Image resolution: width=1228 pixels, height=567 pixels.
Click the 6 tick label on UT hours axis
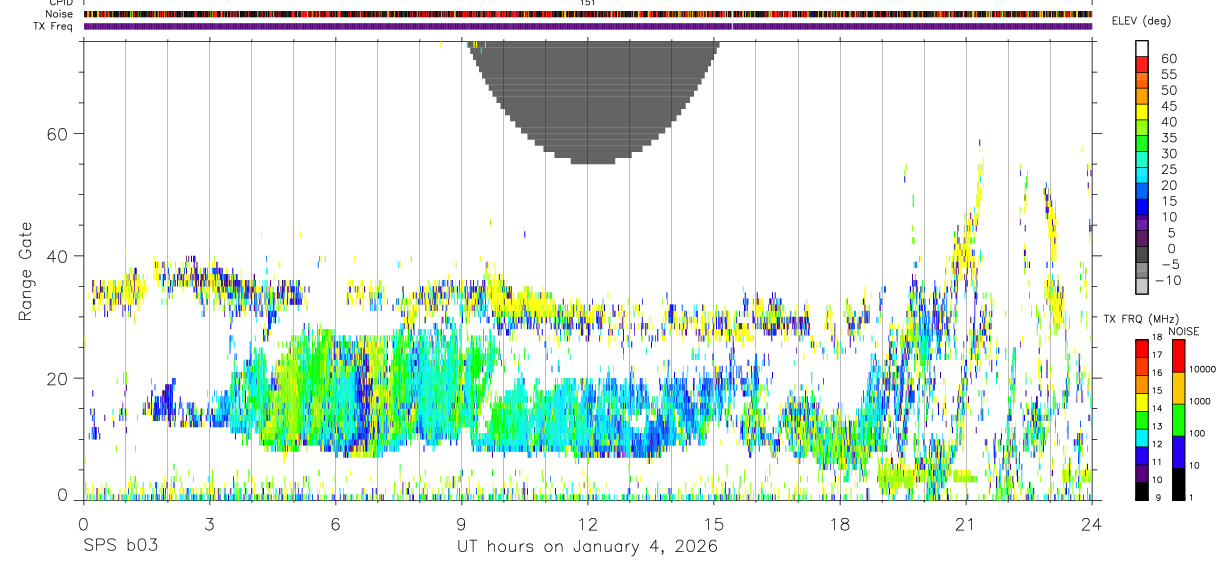pyautogui.click(x=335, y=523)
